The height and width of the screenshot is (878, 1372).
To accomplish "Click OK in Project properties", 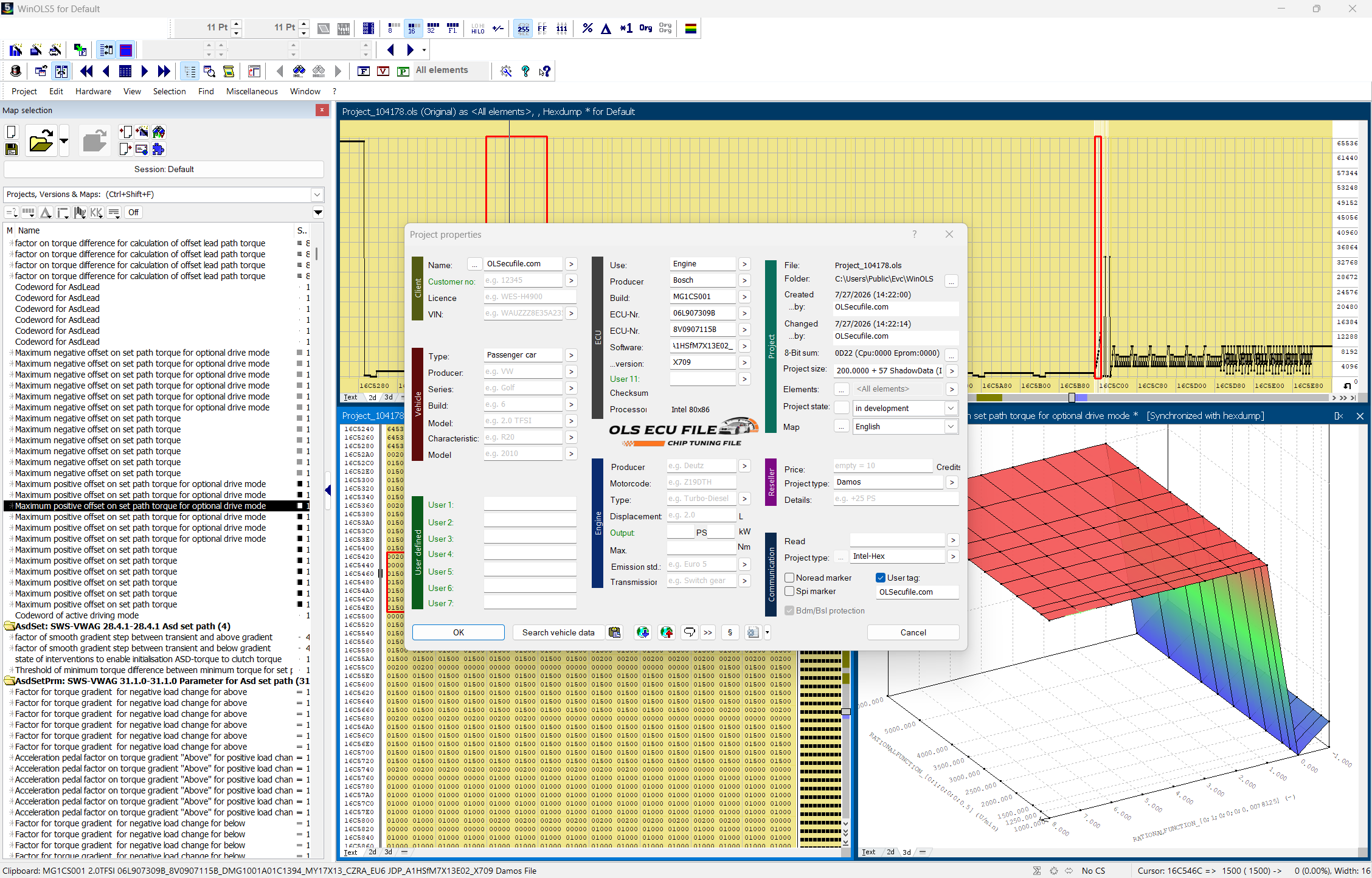I will click(x=459, y=632).
